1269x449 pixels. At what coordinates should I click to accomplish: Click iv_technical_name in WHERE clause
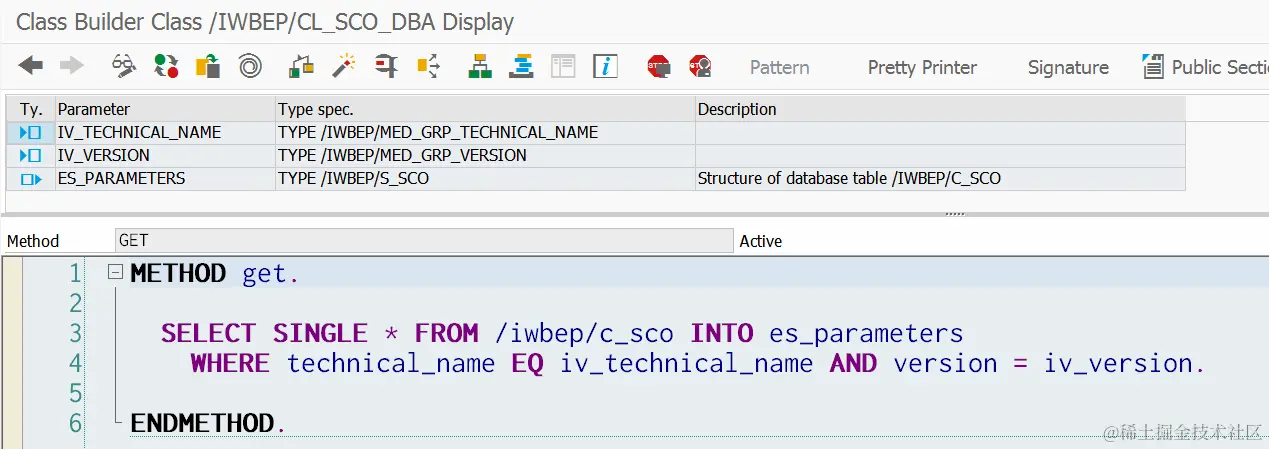[x=687, y=364]
